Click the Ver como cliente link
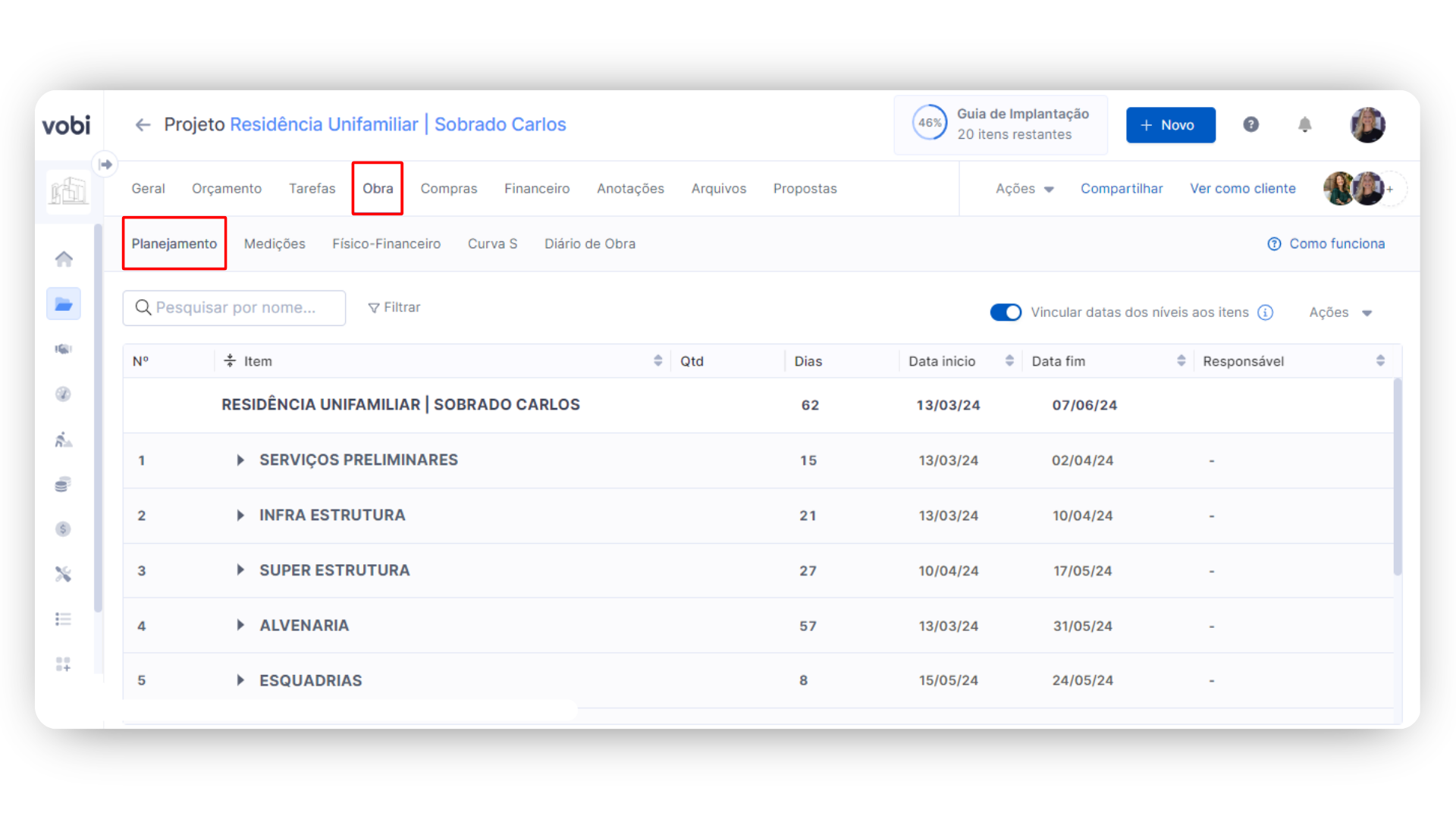 click(1242, 189)
